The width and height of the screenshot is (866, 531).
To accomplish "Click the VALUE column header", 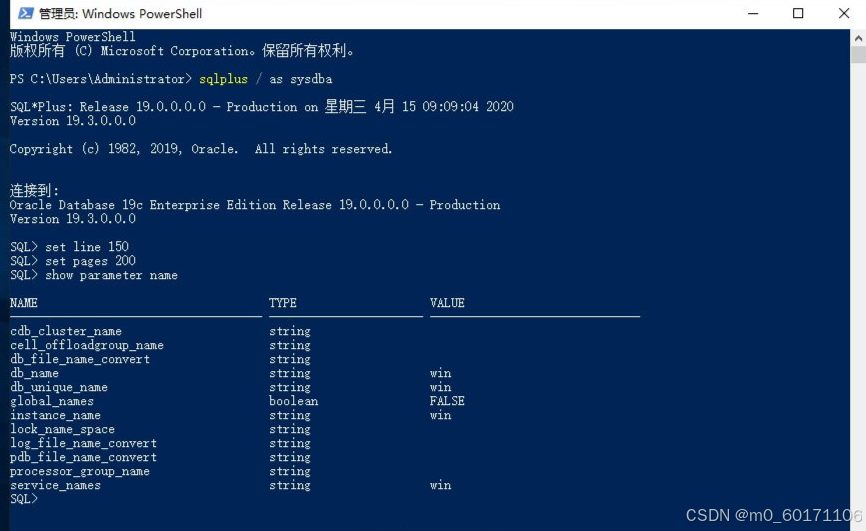I will click(447, 303).
